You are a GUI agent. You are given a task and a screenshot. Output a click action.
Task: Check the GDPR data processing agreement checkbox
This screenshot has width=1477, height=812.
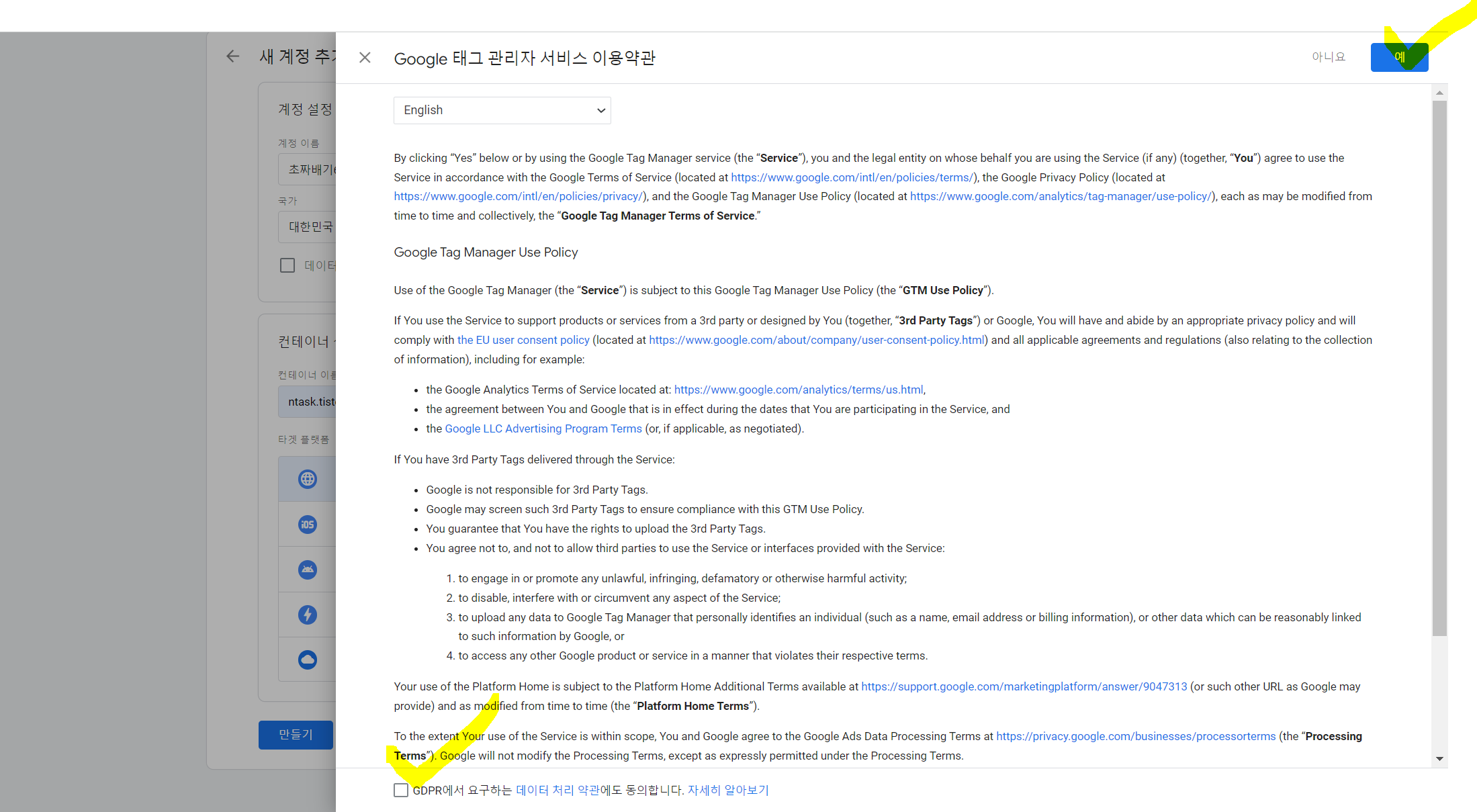click(x=401, y=791)
